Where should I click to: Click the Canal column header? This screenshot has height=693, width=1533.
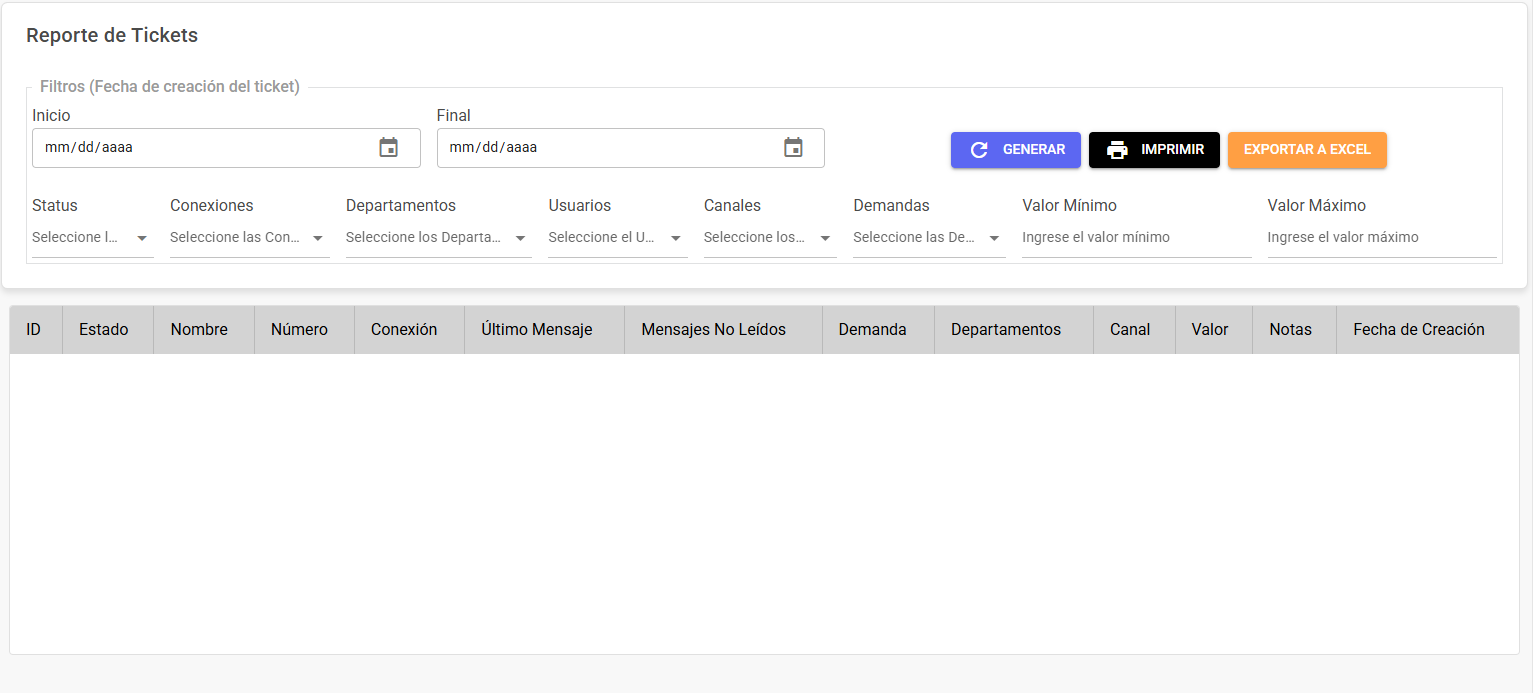(1134, 330)
